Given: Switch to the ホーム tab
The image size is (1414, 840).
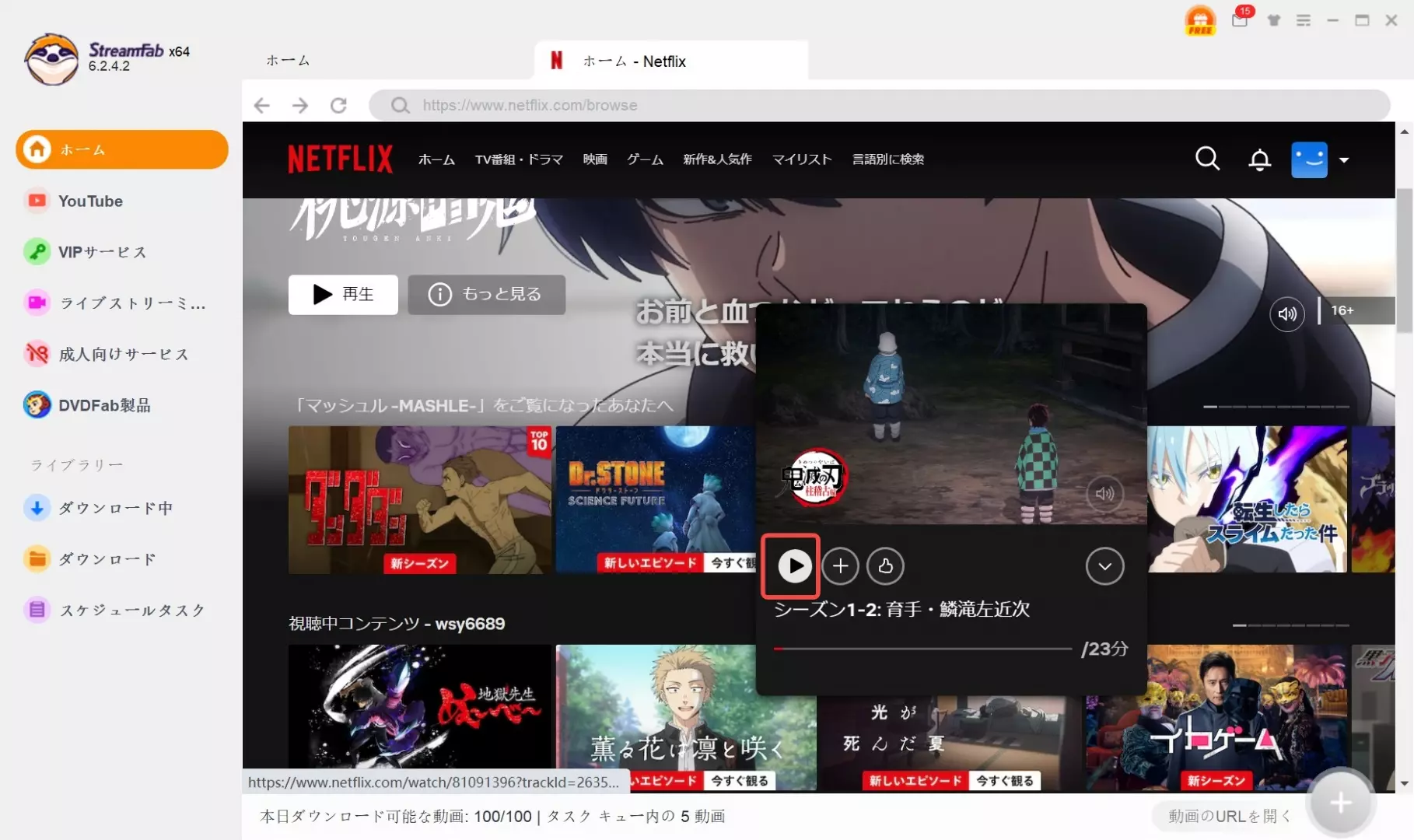Looking at the screenshot, I should (288, 61).
